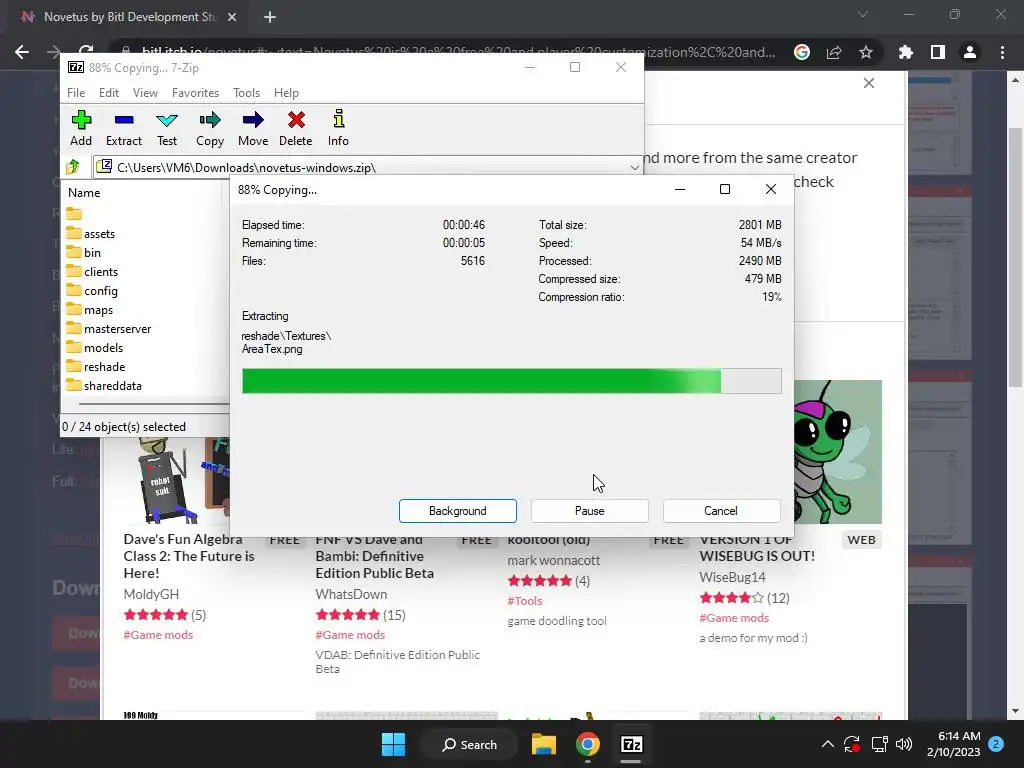Image resolution: width=1024 pixels, height=768 pixels.
Task: Open the View menu in 7-Zip
Action: (x=145, y=93)
